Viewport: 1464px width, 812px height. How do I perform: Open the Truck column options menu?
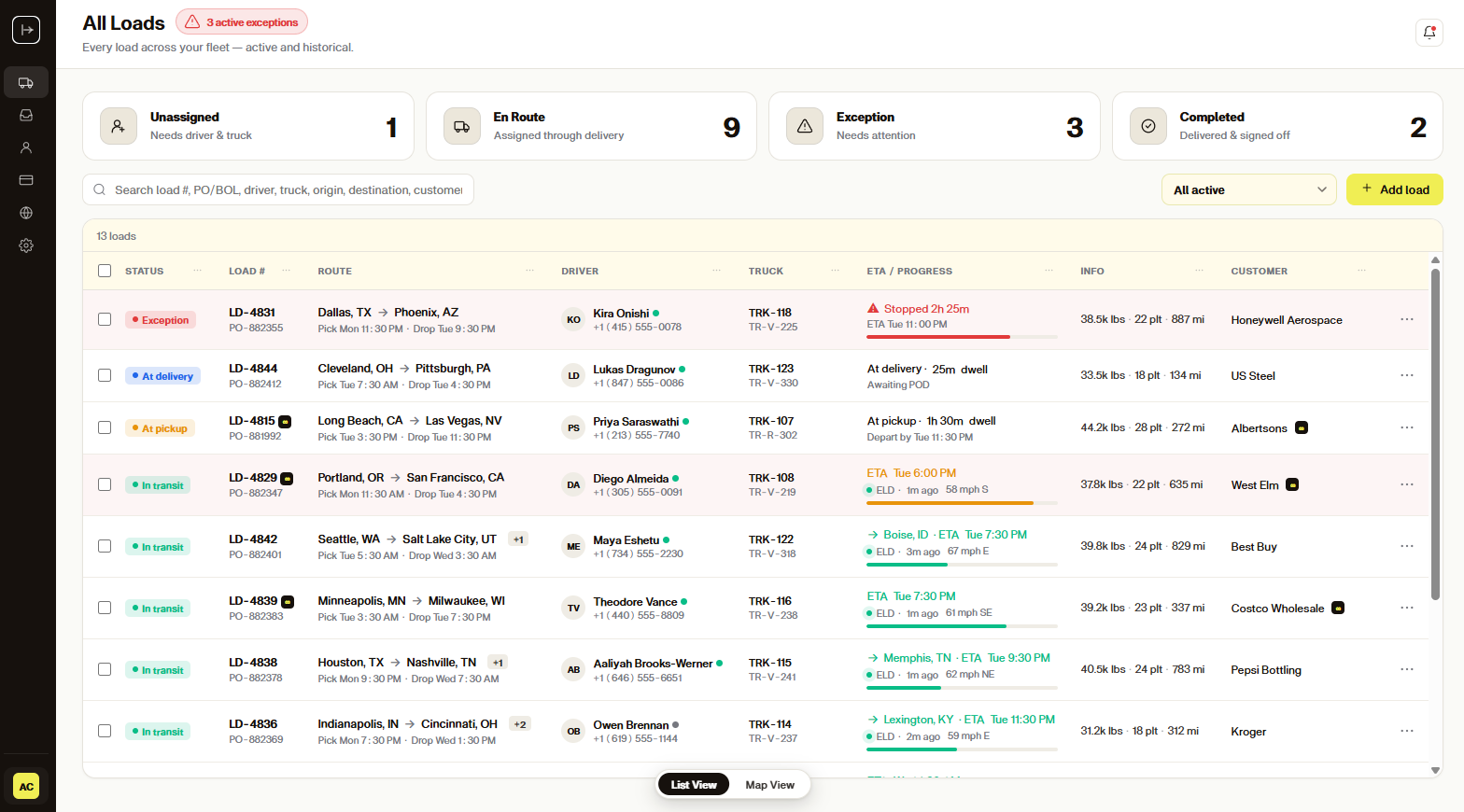tap(836, 271)
